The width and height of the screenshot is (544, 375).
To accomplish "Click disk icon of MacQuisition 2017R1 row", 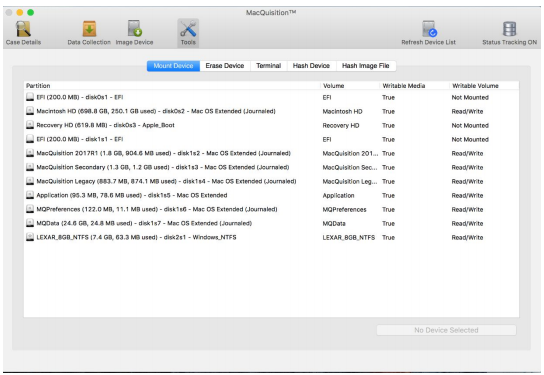I will coord(30,153).
